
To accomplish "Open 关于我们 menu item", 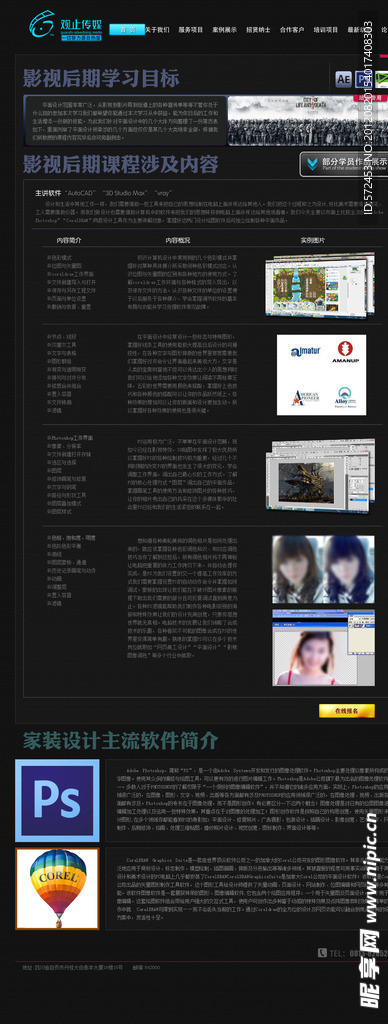I will coord(157,29).
